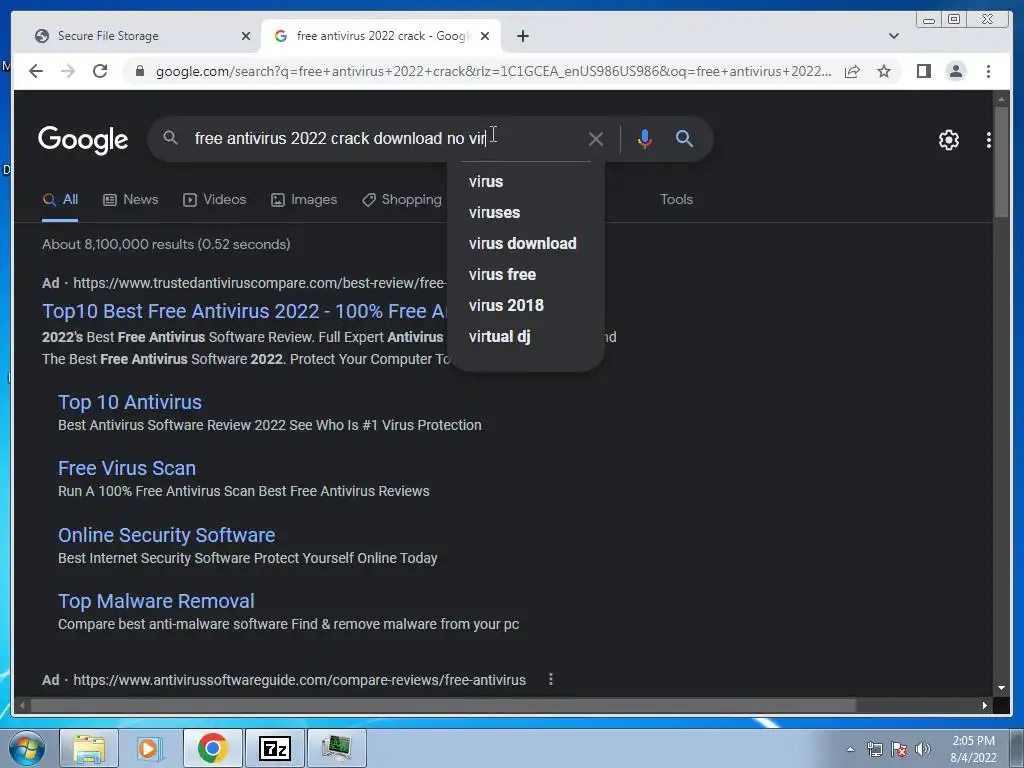This screenshot has width=1024, height=768.
Task: Click the vertical scrollbar down arrow
Action: pos(1001,688)
